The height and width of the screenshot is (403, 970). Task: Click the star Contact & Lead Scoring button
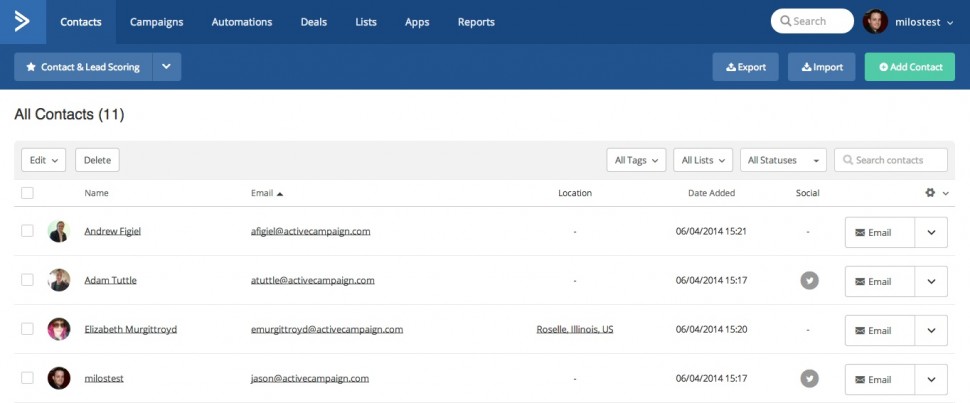click(x=83, y=67)
